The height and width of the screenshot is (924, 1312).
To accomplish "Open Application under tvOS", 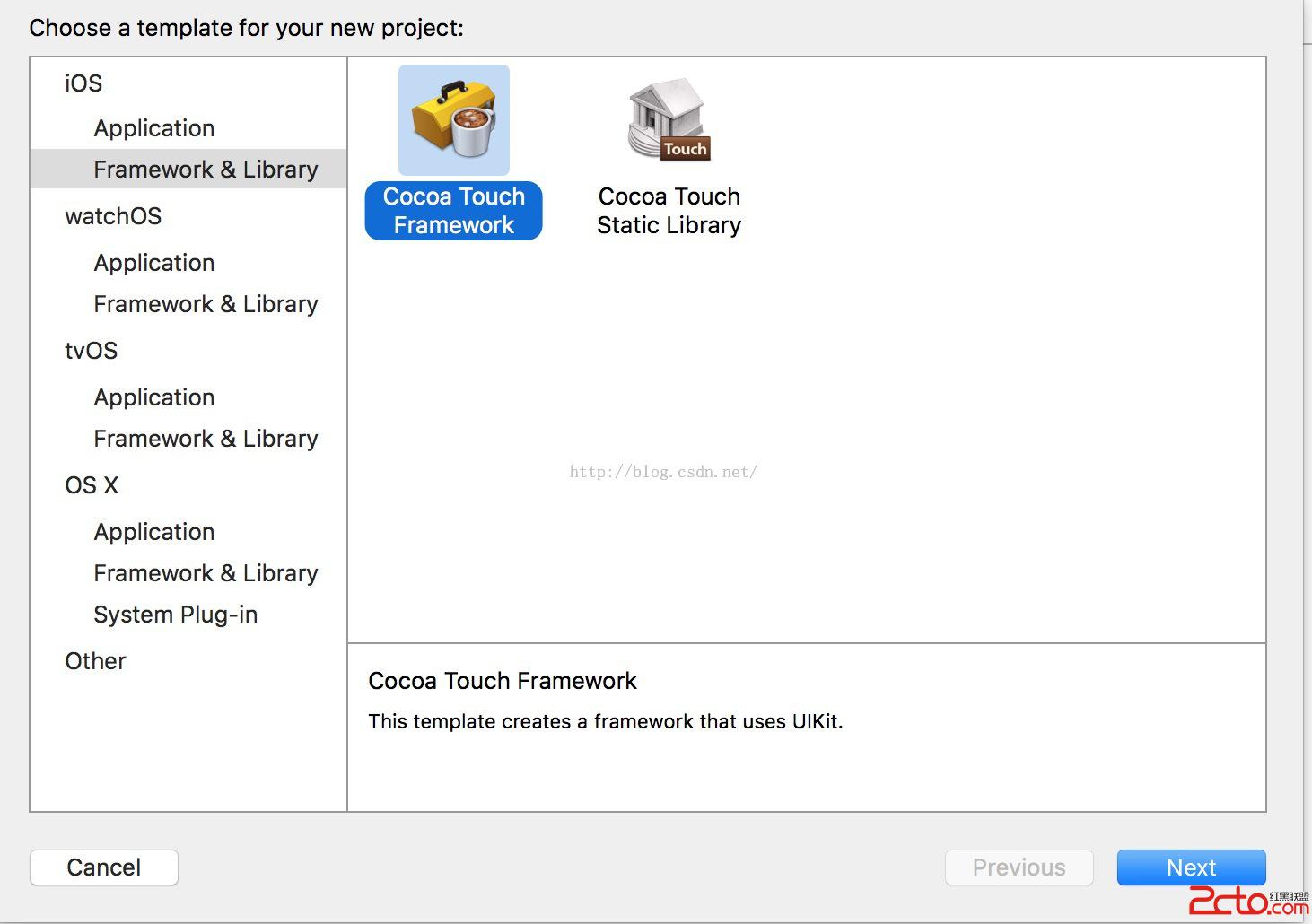I will (154, 397).
